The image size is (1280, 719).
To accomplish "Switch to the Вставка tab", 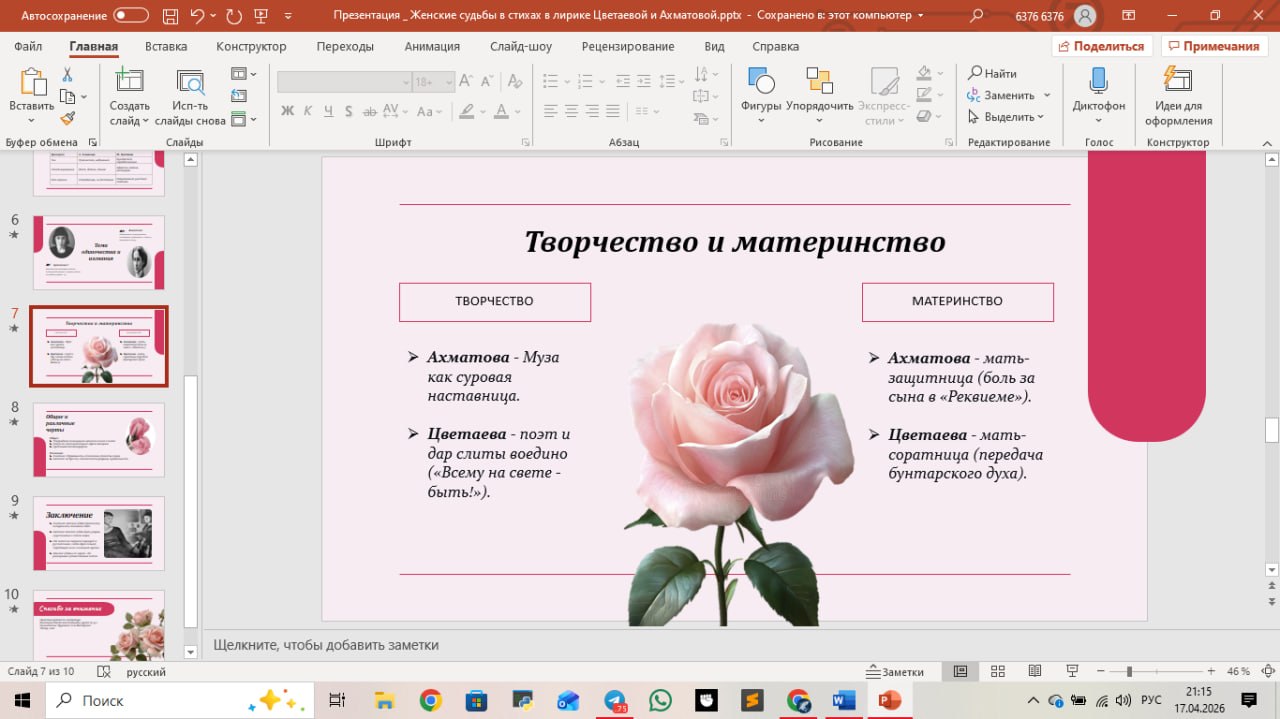I will coord(166,46).
